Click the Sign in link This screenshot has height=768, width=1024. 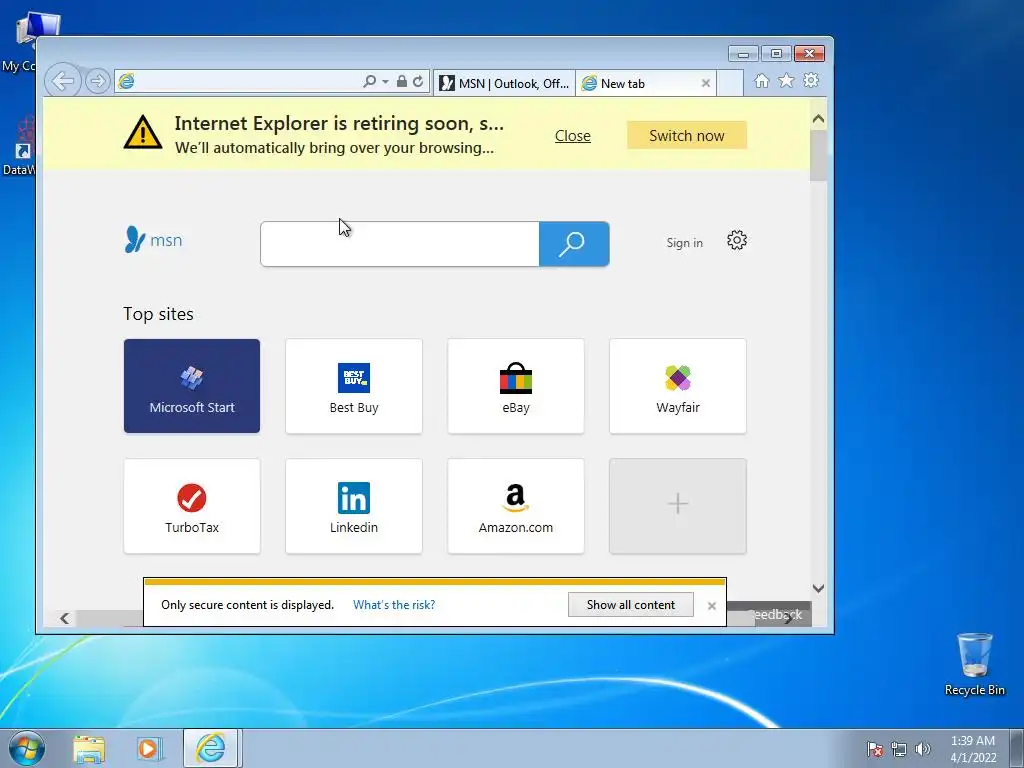pos(684,243)
